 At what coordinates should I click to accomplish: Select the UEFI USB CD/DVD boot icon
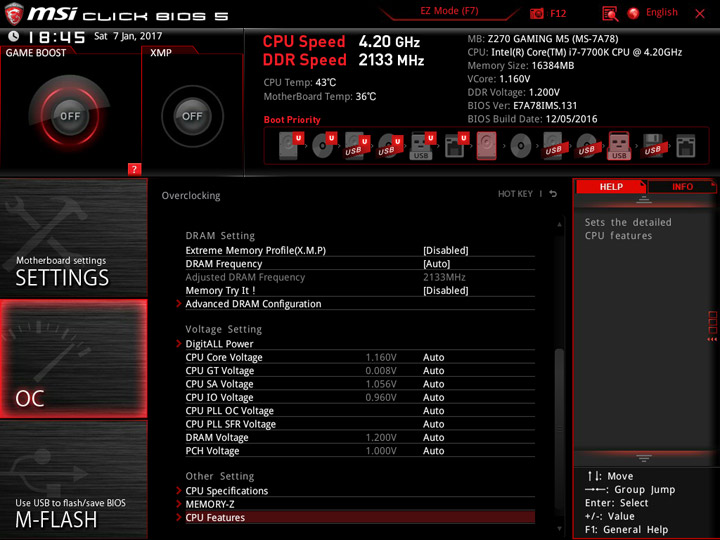click(390, 146)
